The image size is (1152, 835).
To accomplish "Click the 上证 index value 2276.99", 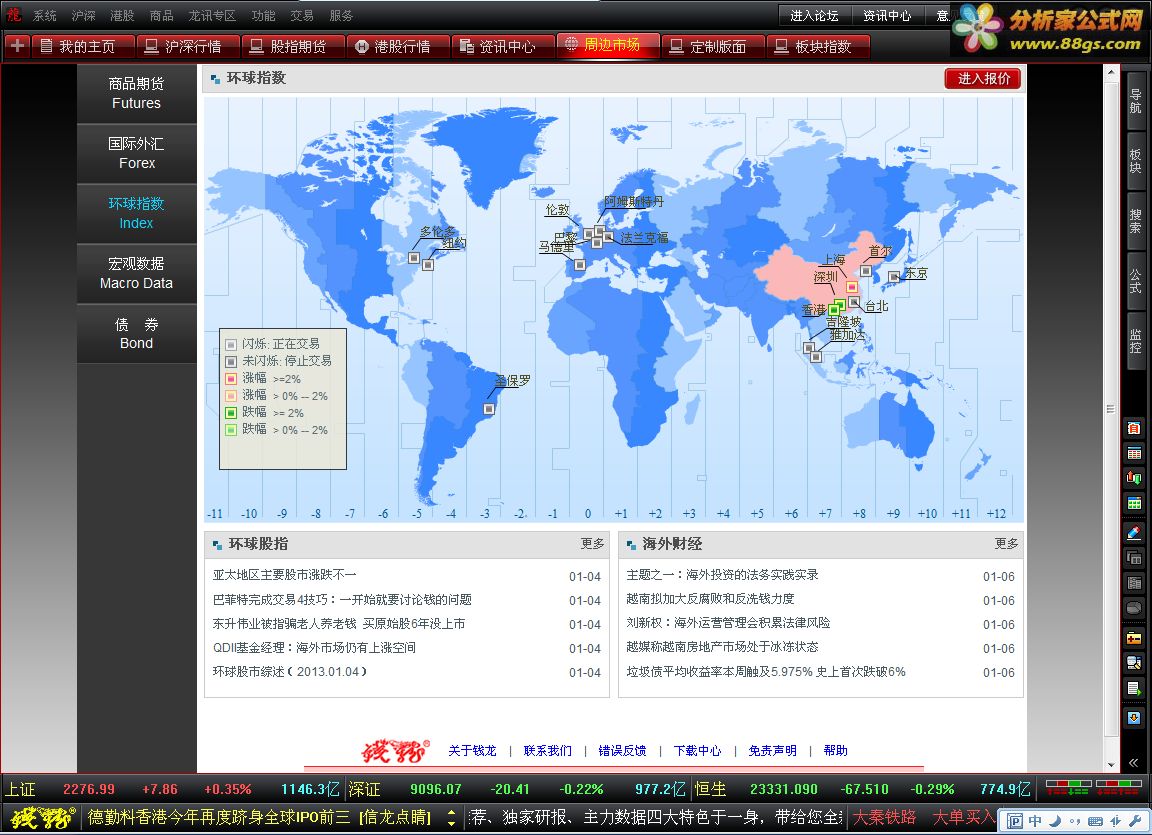I will pos(89,789).
